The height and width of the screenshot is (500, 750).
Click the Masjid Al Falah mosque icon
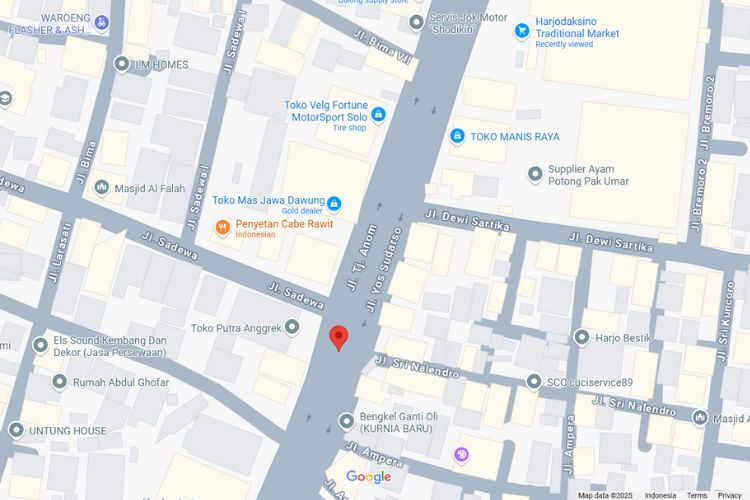tap(101, 187)
